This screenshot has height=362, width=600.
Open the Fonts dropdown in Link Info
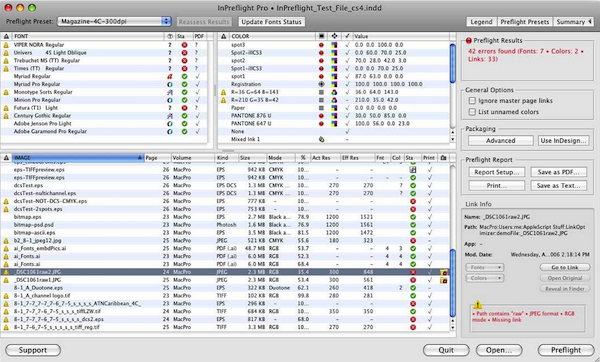click(x=484, y=267)
